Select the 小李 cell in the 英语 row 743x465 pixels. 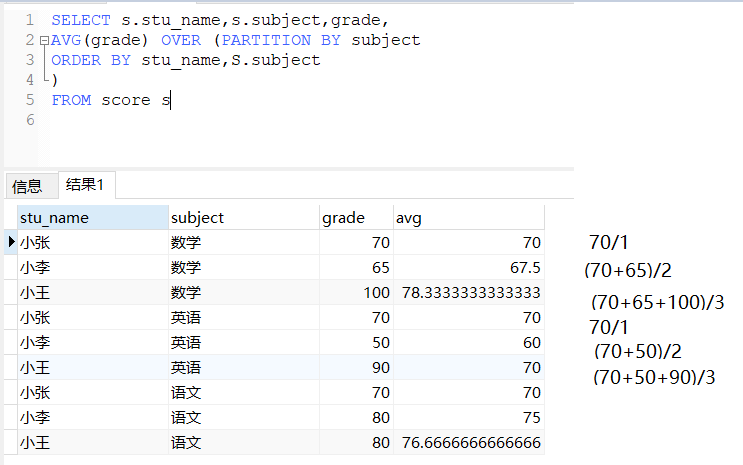(93, 342)
